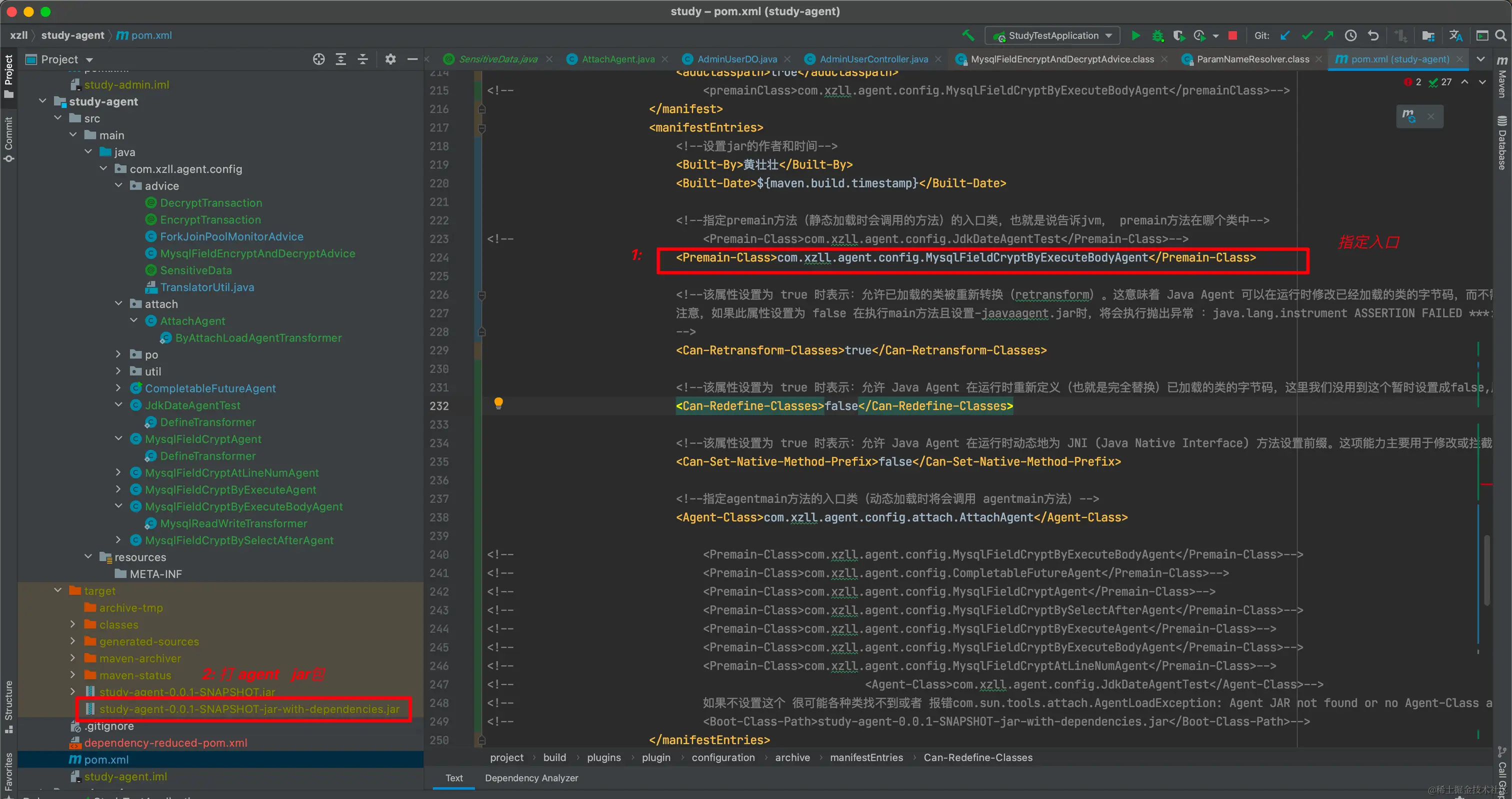Close the pom.xml (study-agent) tab

(1460, 59)
